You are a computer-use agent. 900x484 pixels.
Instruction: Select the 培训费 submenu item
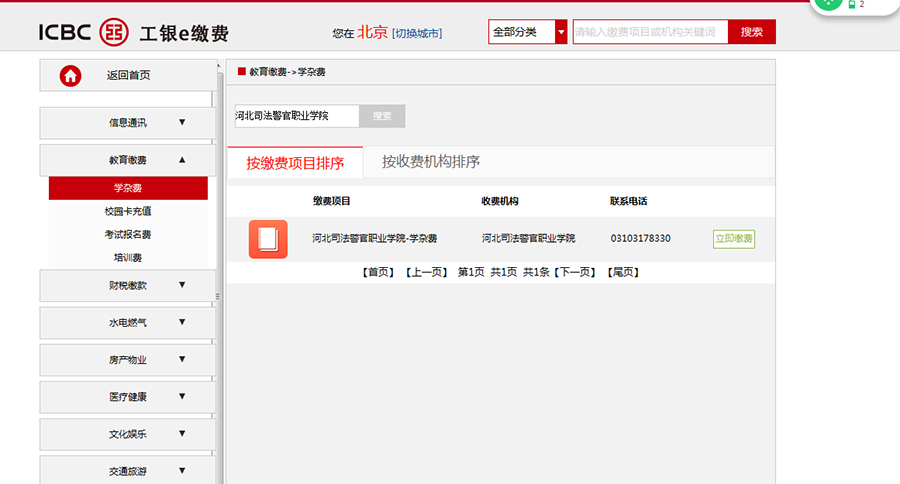(128, 258)
